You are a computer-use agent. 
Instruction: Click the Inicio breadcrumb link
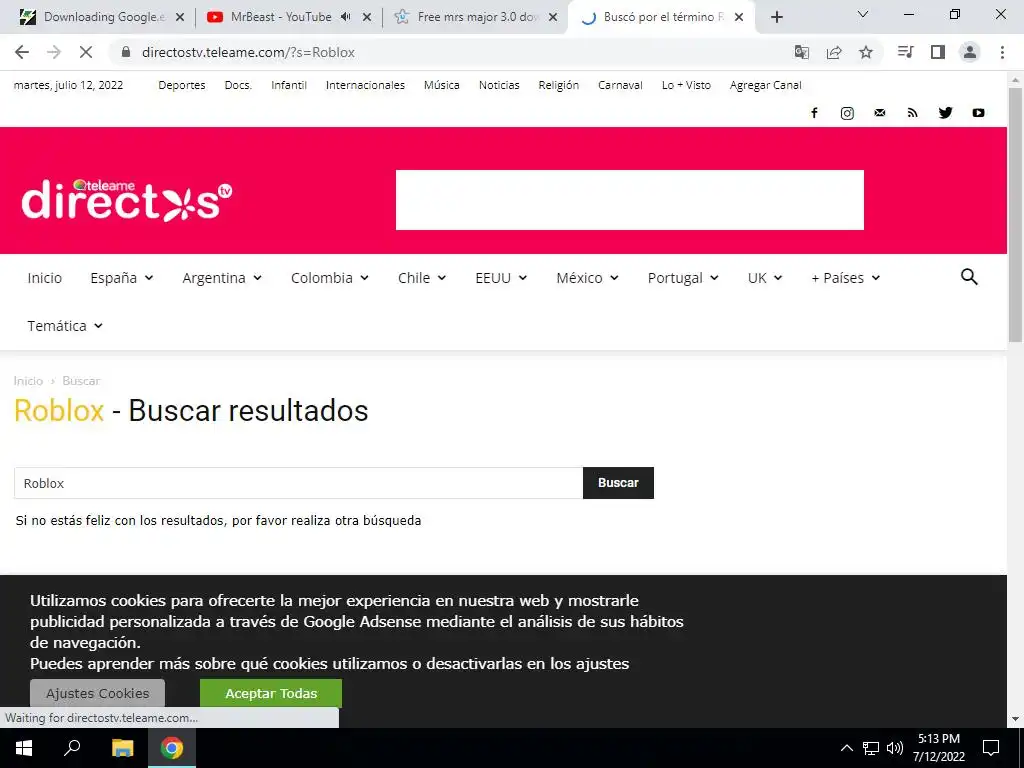(28, 381)
